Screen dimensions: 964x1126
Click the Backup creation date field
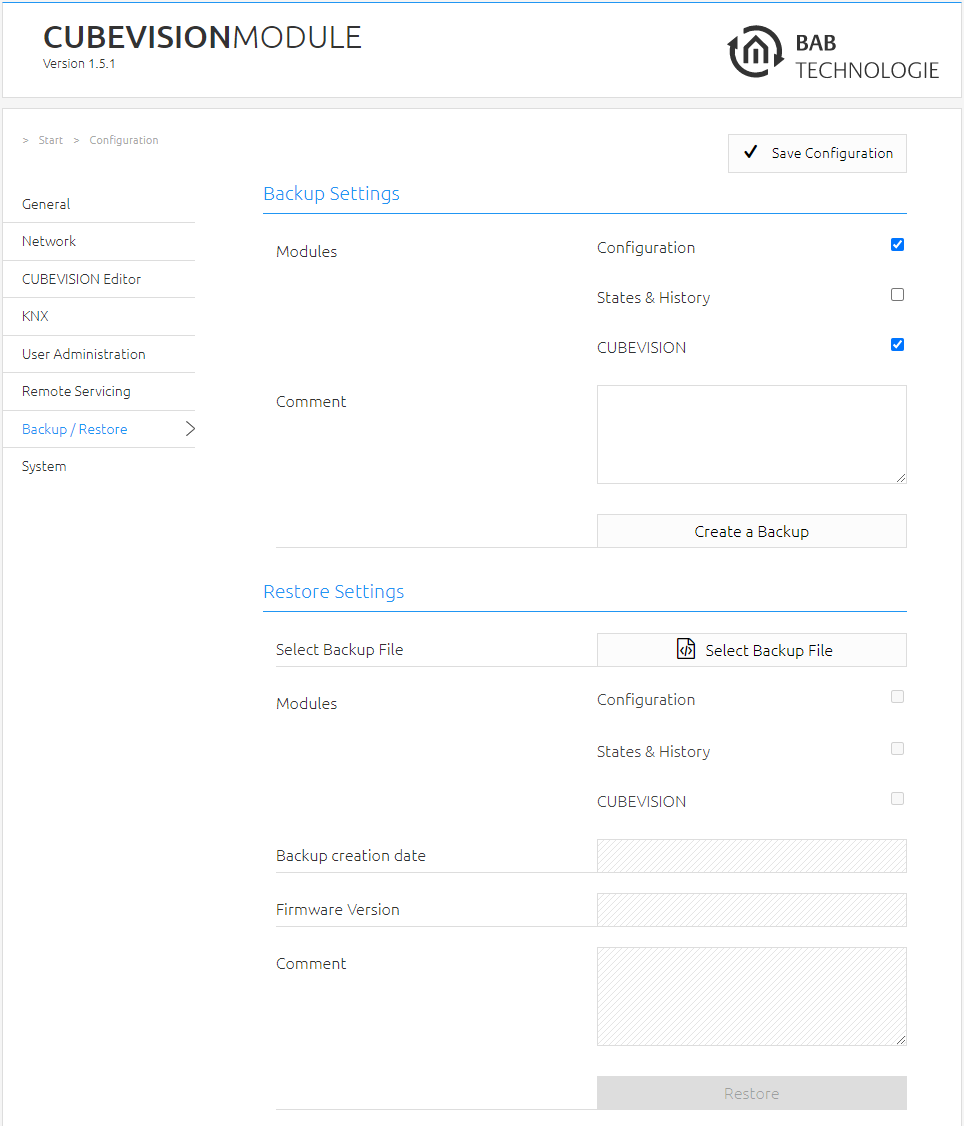[751, 856]
